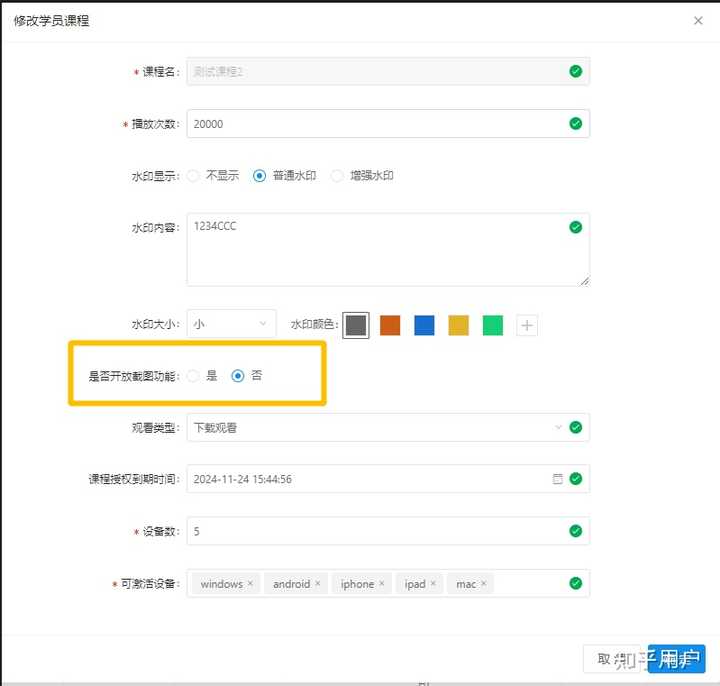Choose the orange watermark color swatch
The height and width of the screenshot is (686, 720).
click(390, 325)
